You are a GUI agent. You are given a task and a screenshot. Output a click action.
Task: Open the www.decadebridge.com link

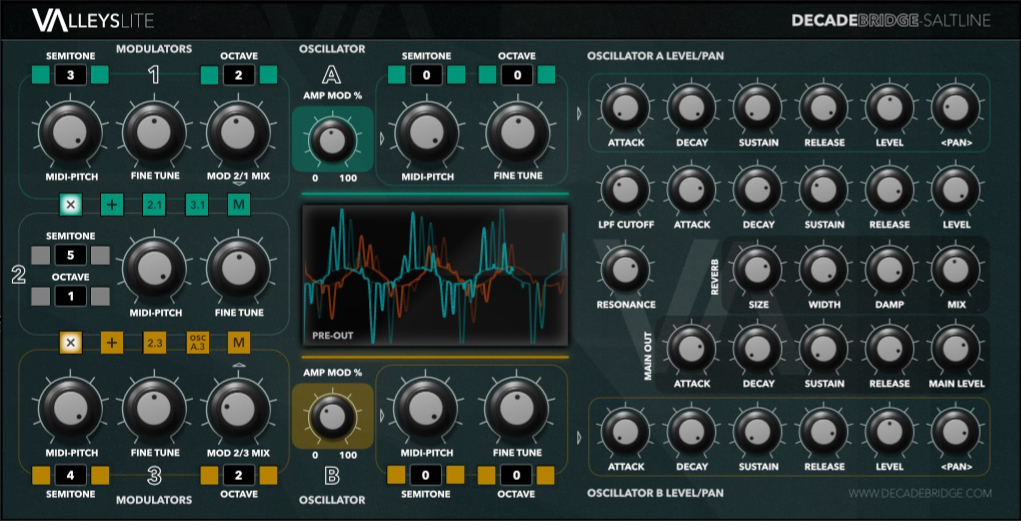point(919,493)
